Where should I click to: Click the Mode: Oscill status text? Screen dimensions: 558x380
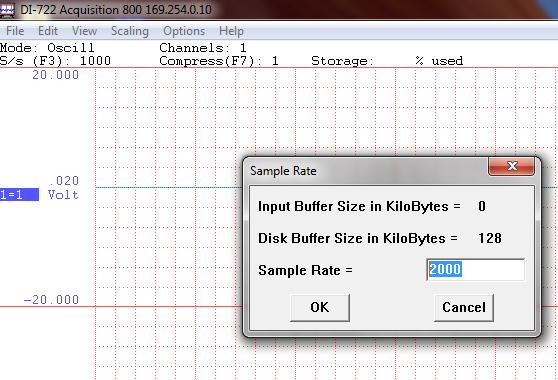(x=47, y=48)
